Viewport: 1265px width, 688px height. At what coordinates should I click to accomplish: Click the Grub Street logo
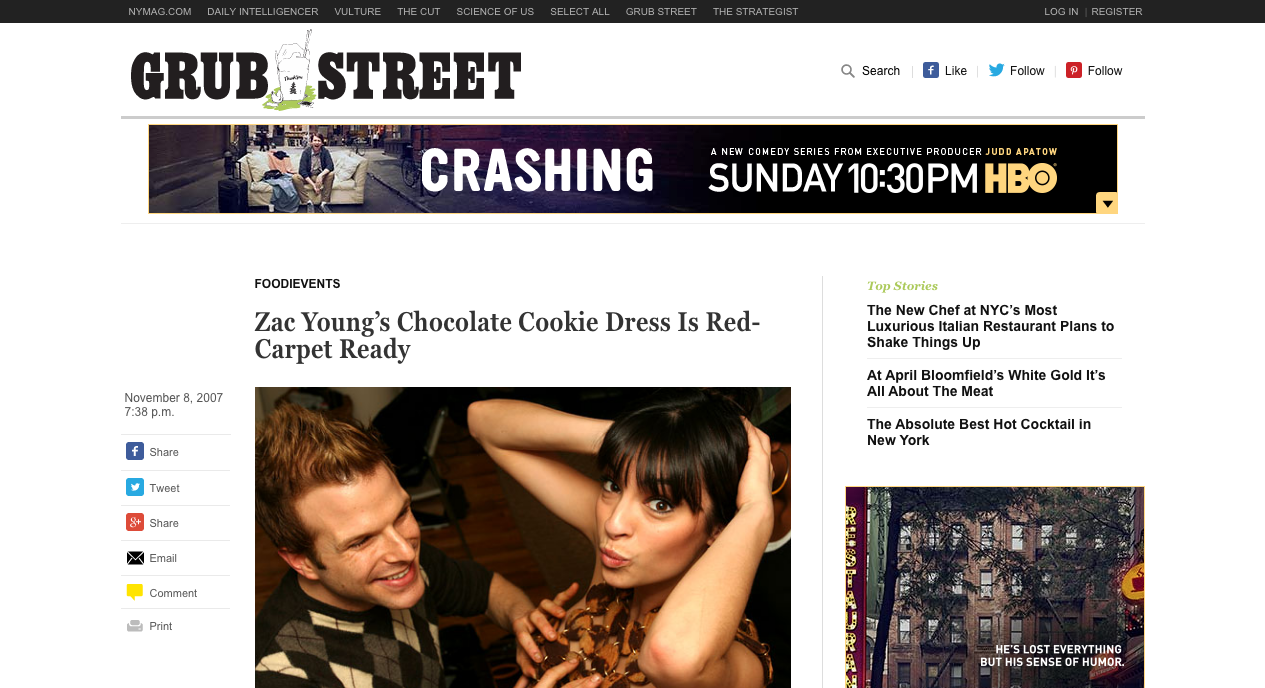326,70
